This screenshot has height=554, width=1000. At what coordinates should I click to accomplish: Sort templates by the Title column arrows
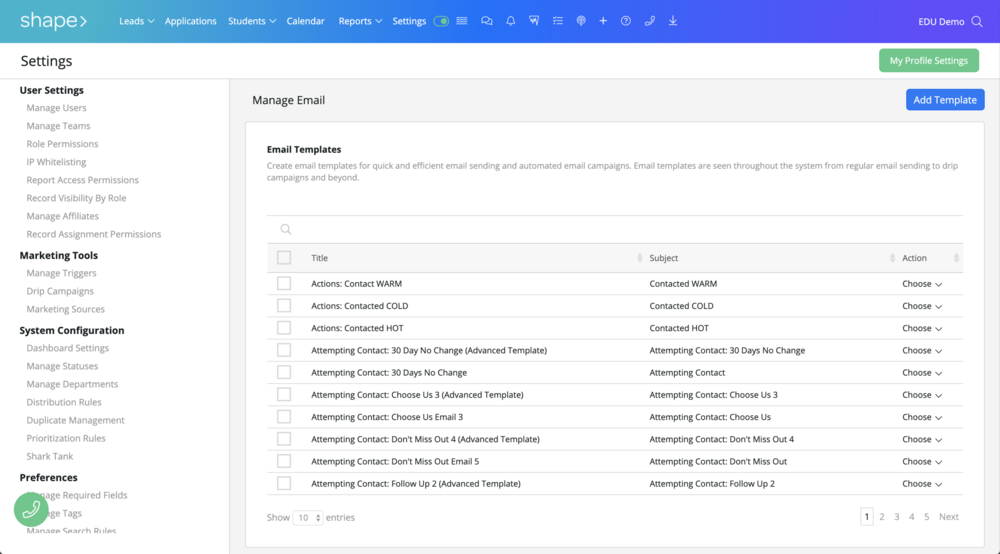click(x=639, y=258)
